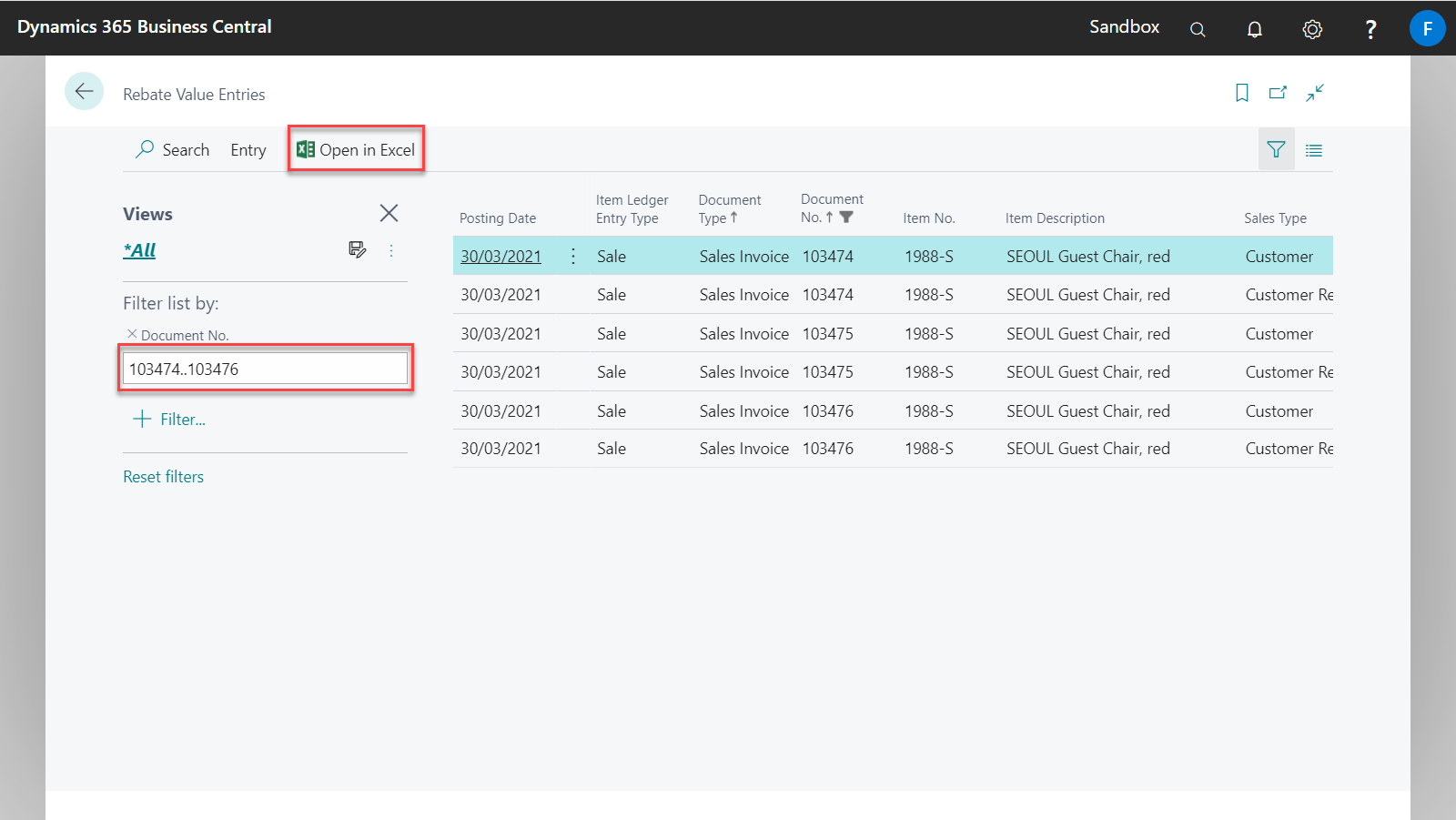Remove the Document No. filter
This screenshot has width=1456, height=820.
(x=132, y=334)
